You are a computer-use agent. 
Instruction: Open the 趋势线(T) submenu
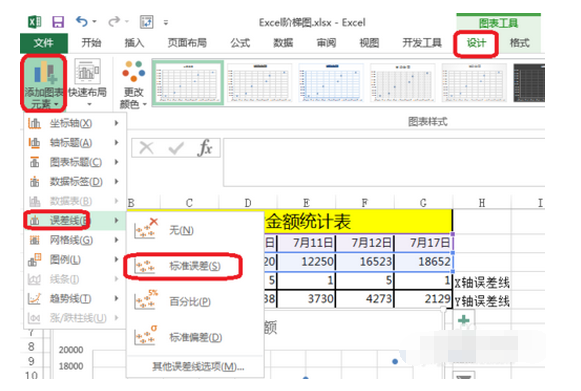tap(75, 299)
